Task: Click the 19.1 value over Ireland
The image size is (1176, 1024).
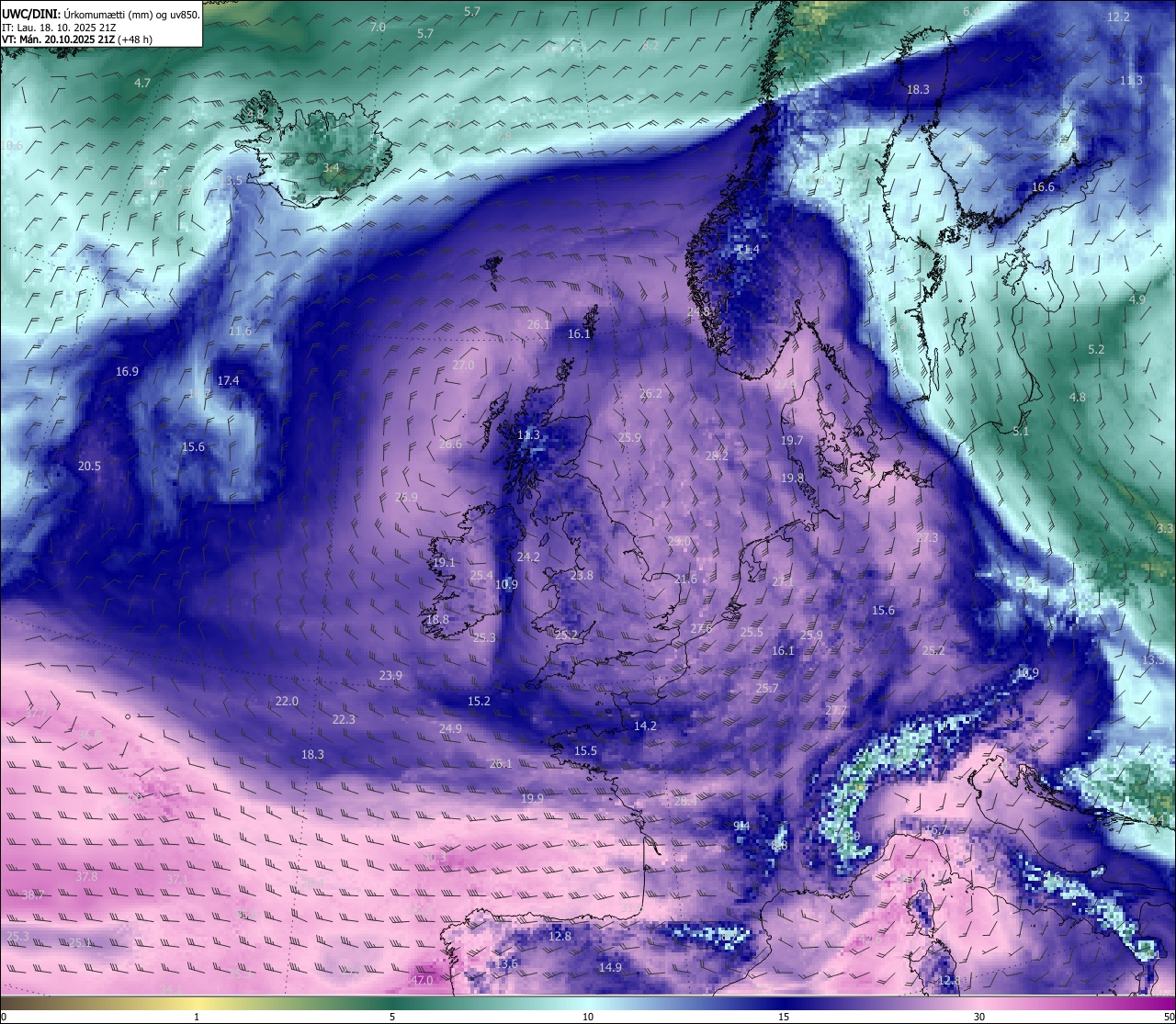Action: coord(445,562)
